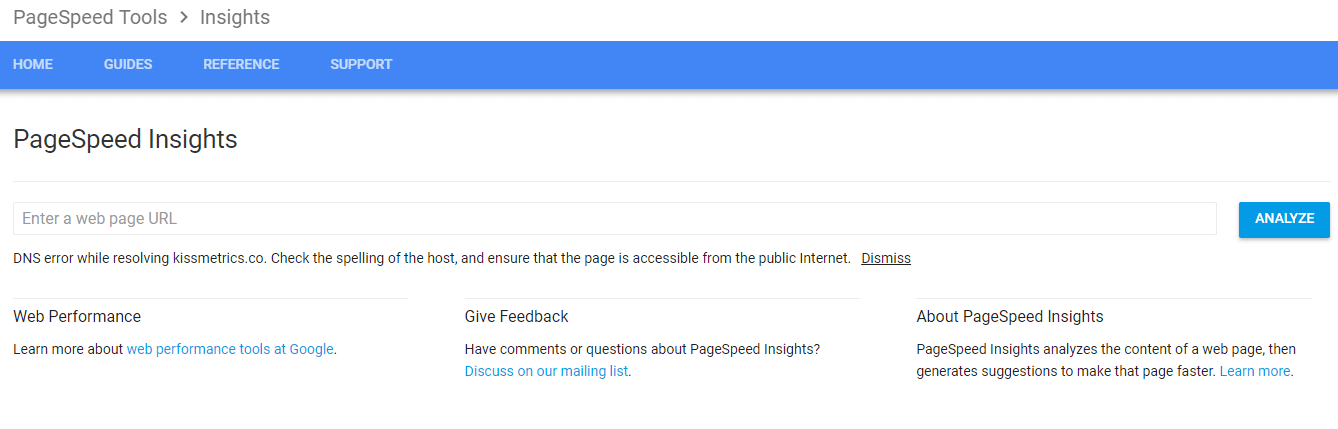Click the 'PageSpeed Insights analyzes the content' paragraph
1338x429 pixels.
tap(1106, 349)
